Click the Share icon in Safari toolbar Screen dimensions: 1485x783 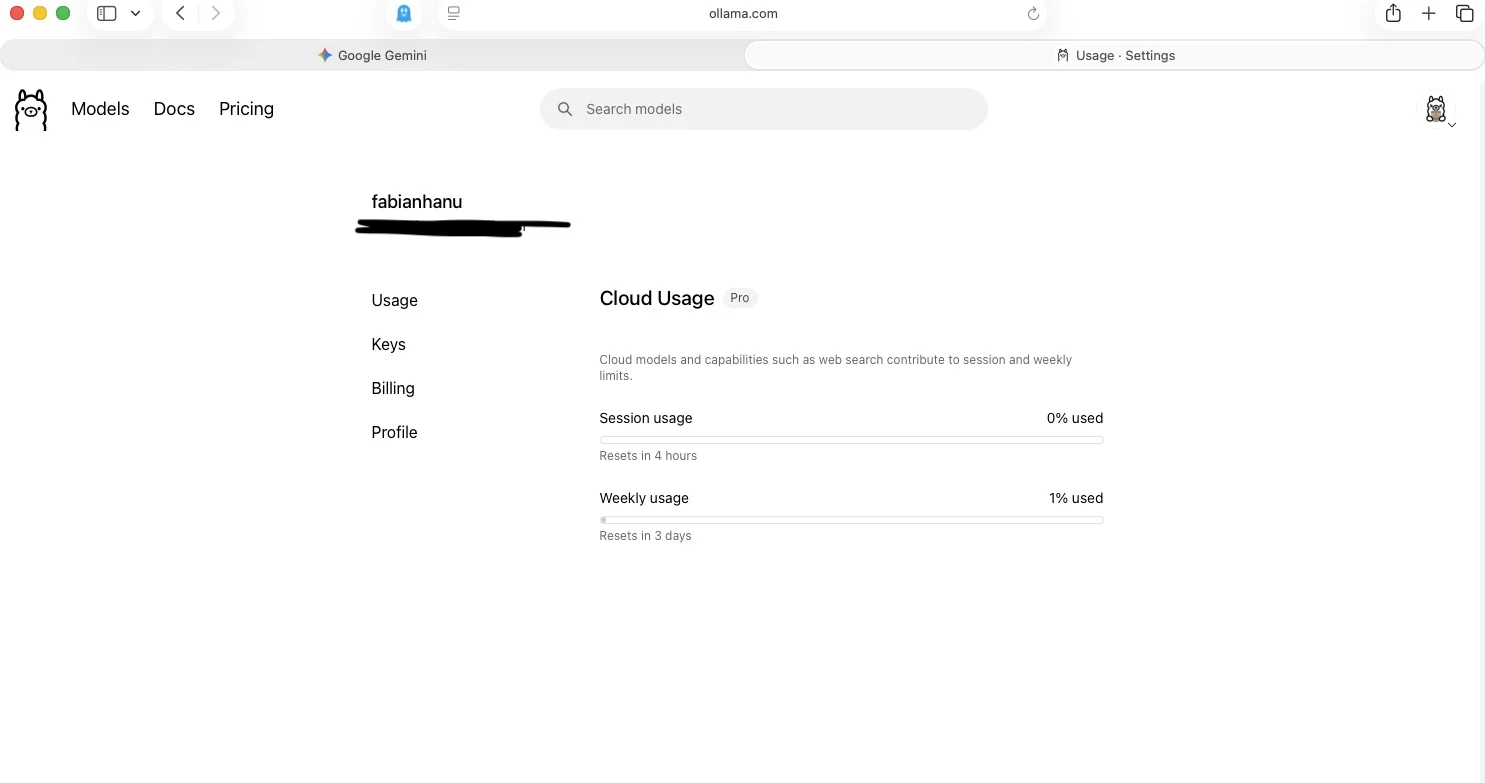[x=1393, y=13]
